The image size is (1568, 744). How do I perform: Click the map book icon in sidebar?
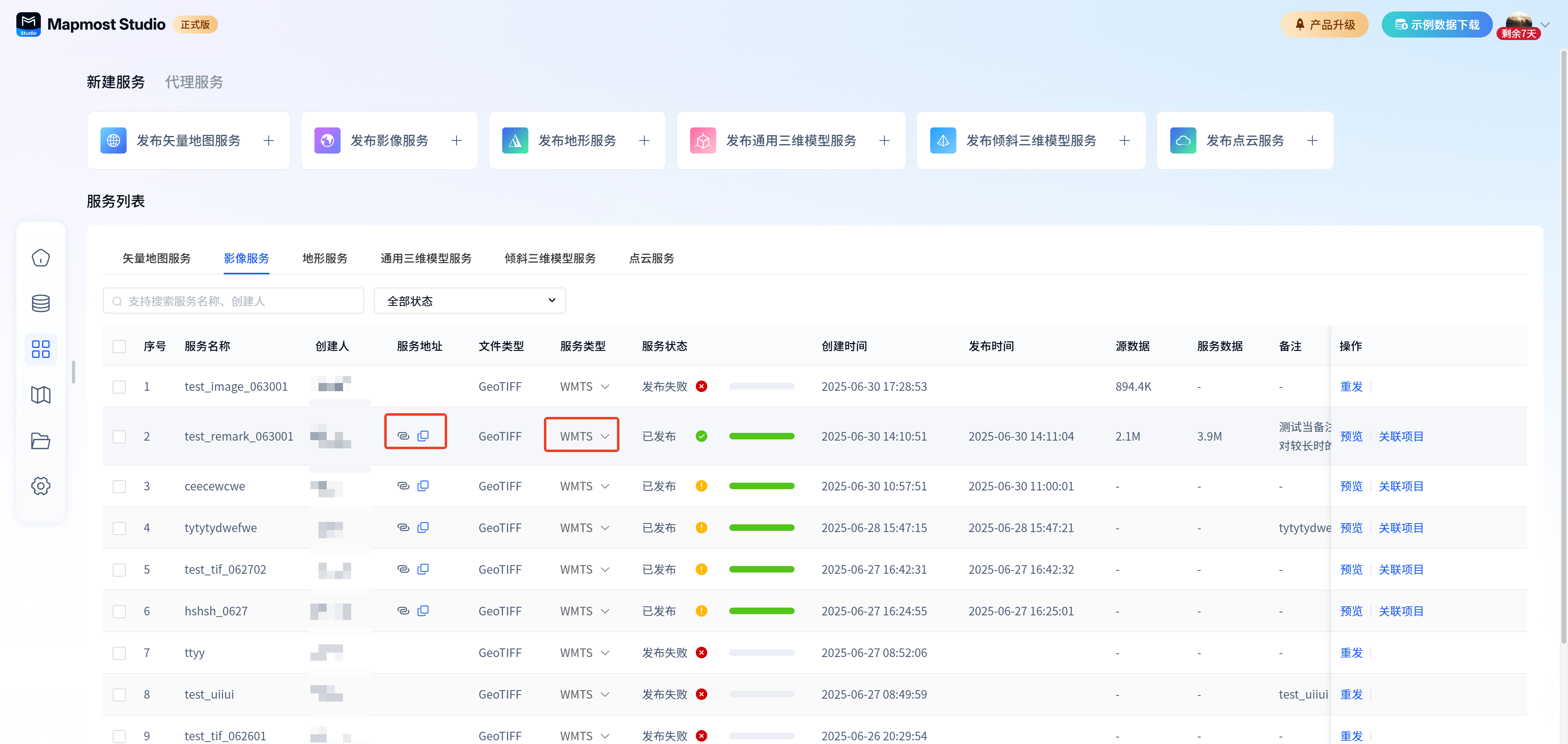[x=41, y=394]
